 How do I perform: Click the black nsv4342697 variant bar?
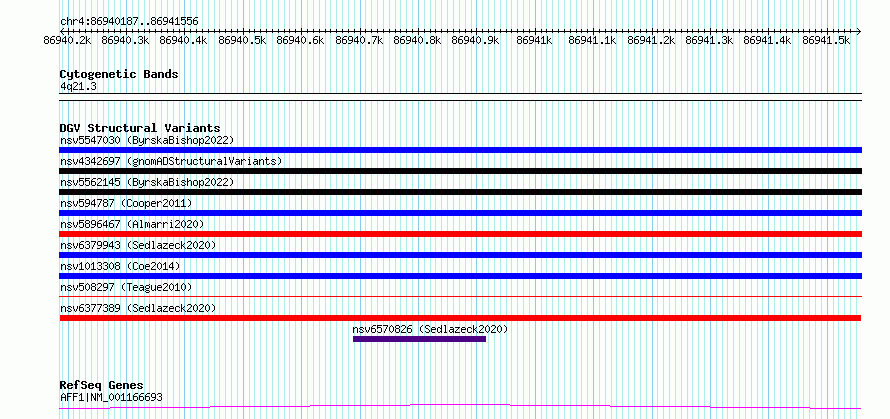pyautogui.click(x=460, y=171)
